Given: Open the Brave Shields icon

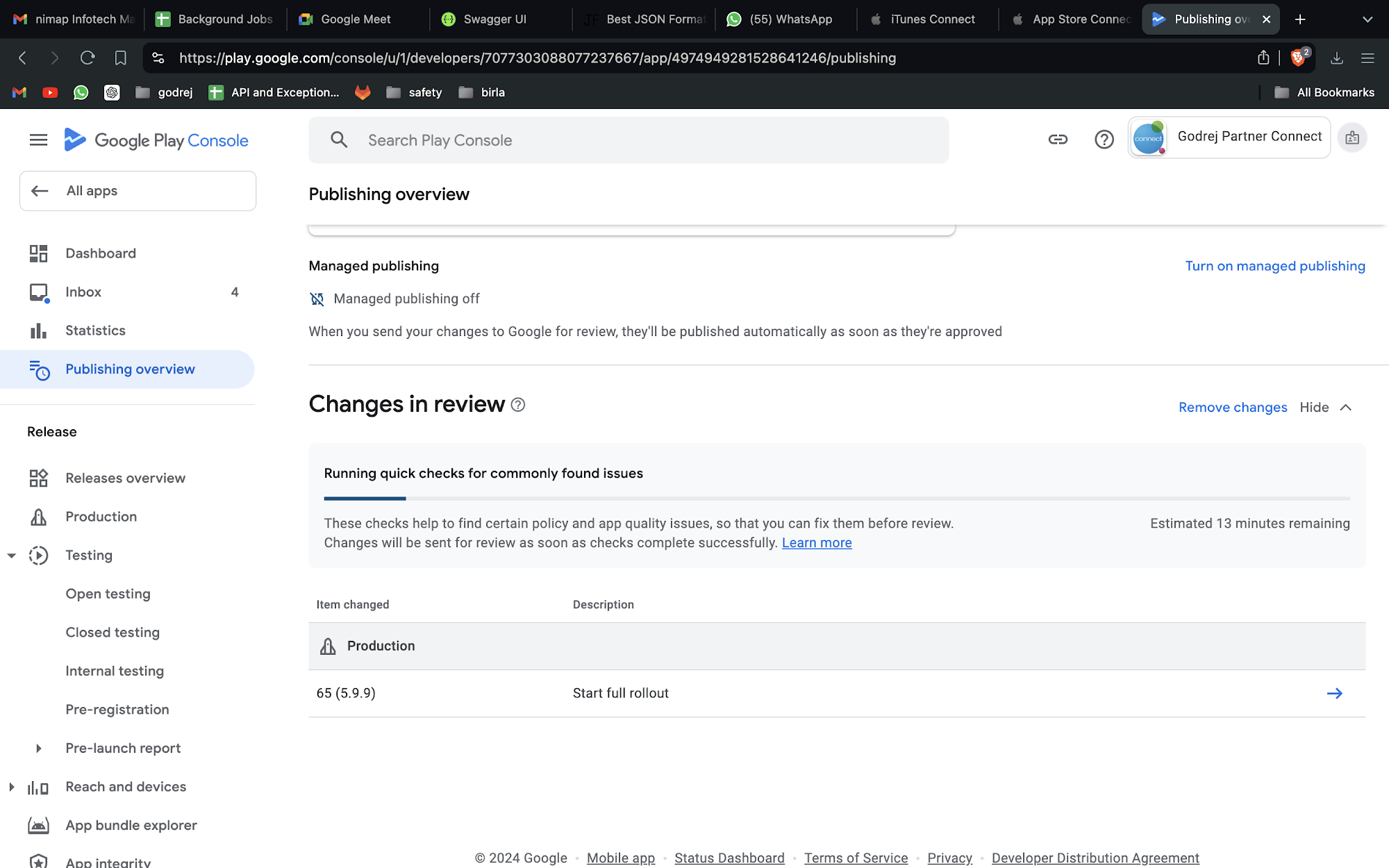Looking at the screenshot, I should [x=1298, y=58].
